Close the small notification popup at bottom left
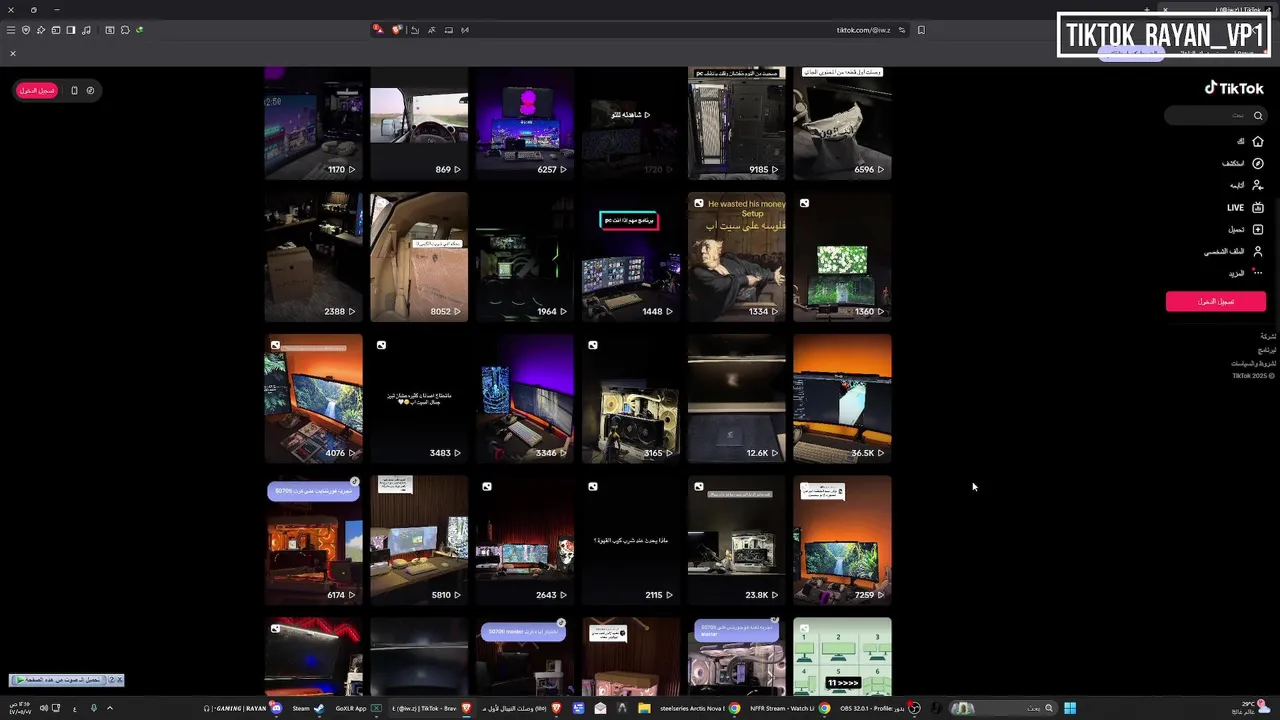This screenshot has width=1280, height=720. [119, 680]
